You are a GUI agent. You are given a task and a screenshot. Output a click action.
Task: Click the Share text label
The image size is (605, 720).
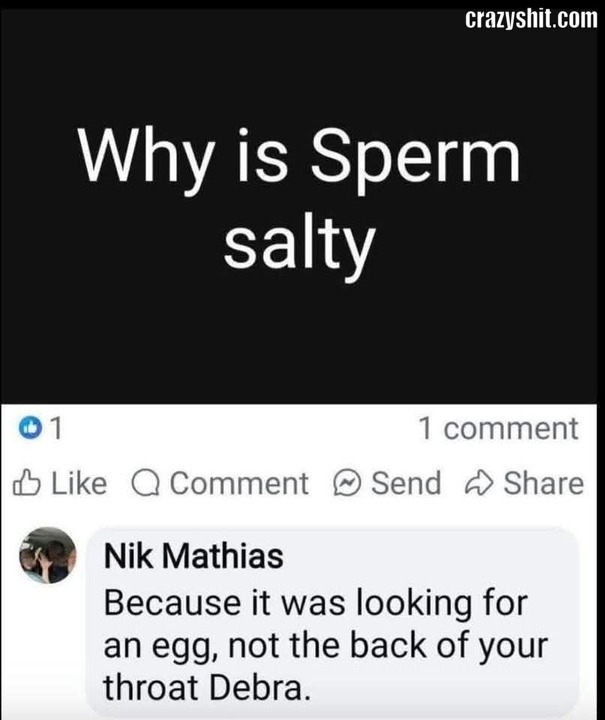543,484
